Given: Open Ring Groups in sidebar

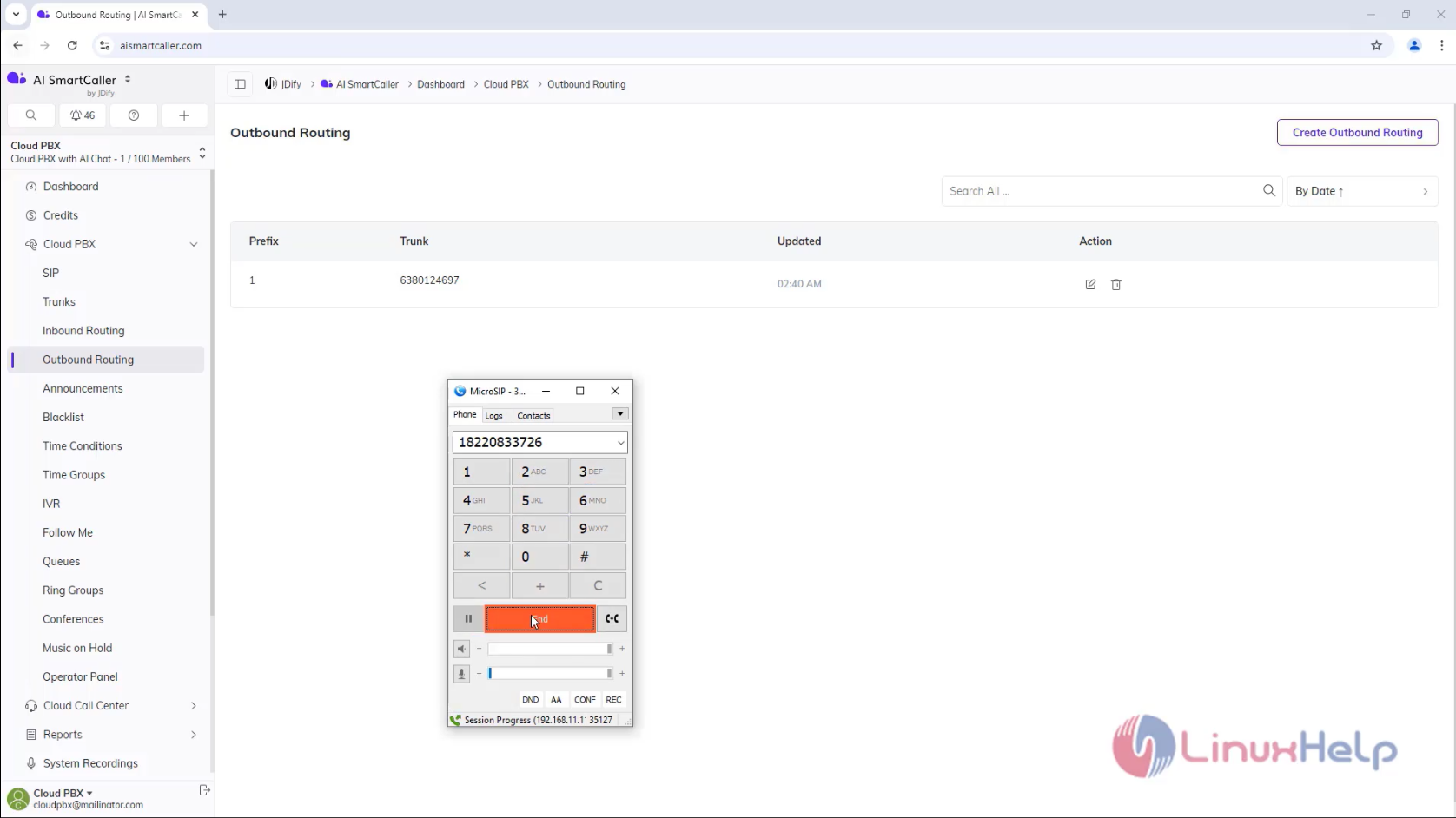Looking at the screenshot, I should (x=73, y=590).
